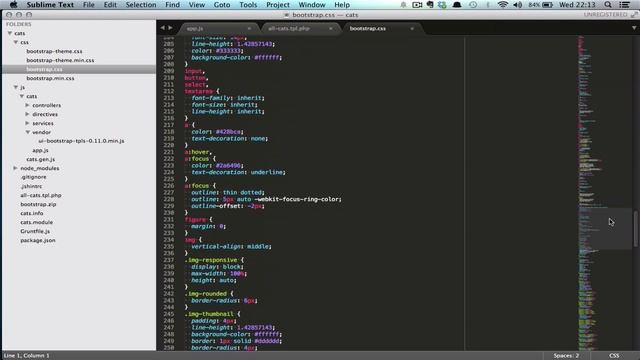Expand the controllers folder

pos(27,105)
